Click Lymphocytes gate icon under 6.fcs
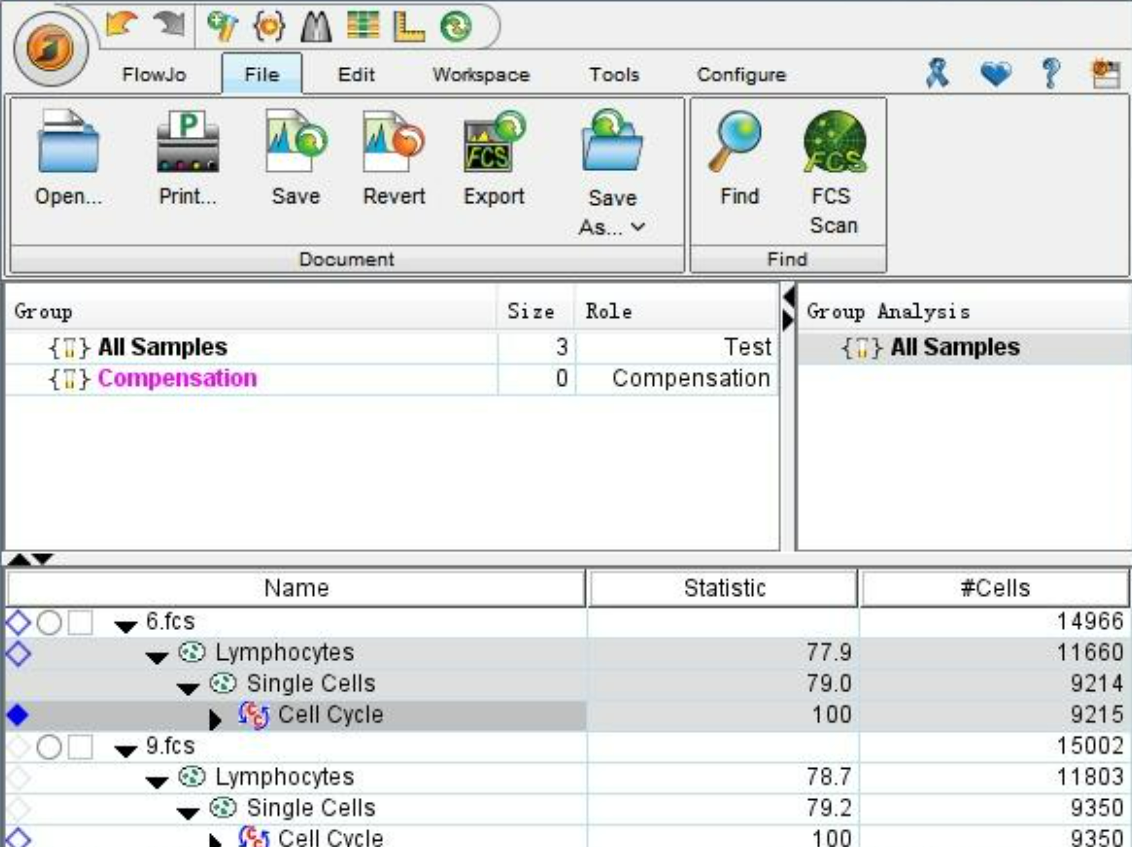1132x847 pixels. (x=192, y=652)
